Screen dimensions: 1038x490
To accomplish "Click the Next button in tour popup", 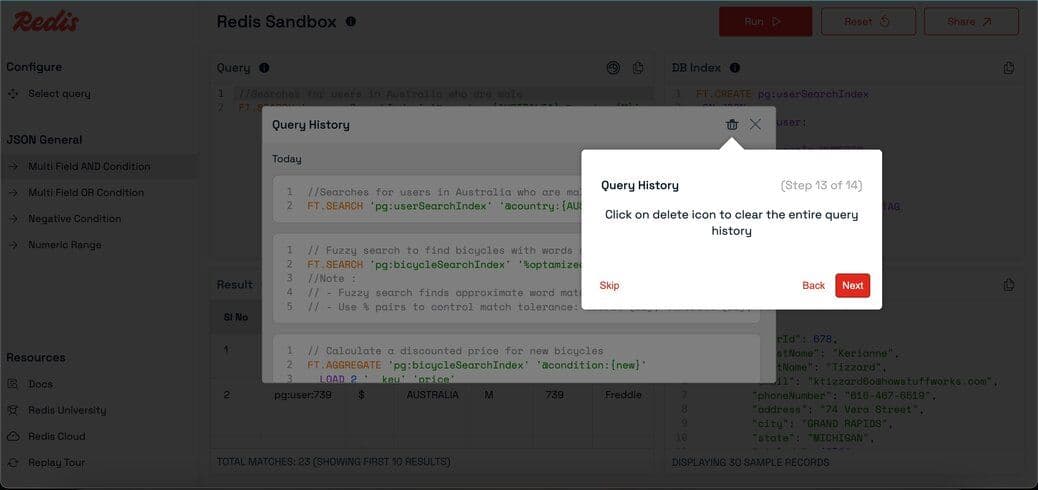I will point(852,285).
